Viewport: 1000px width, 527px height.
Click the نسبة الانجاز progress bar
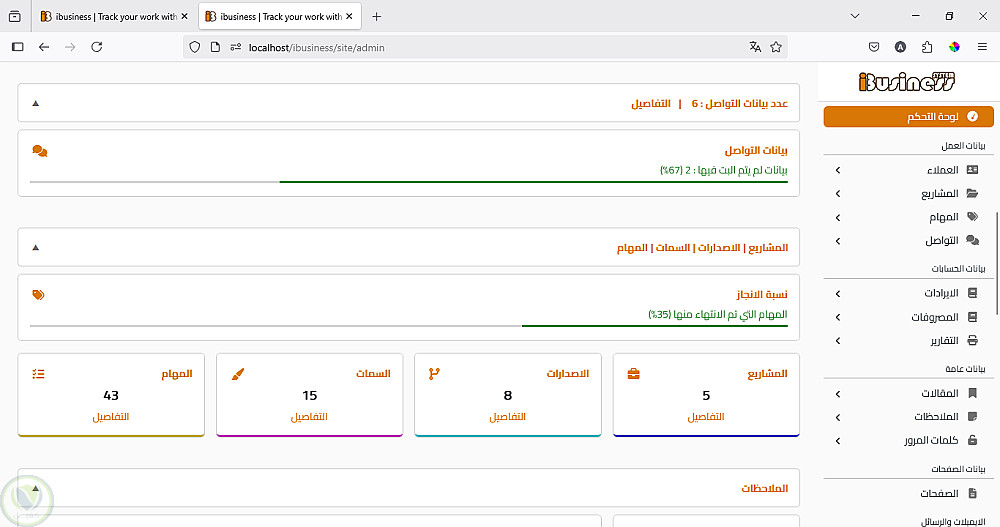tap(408, 326)
